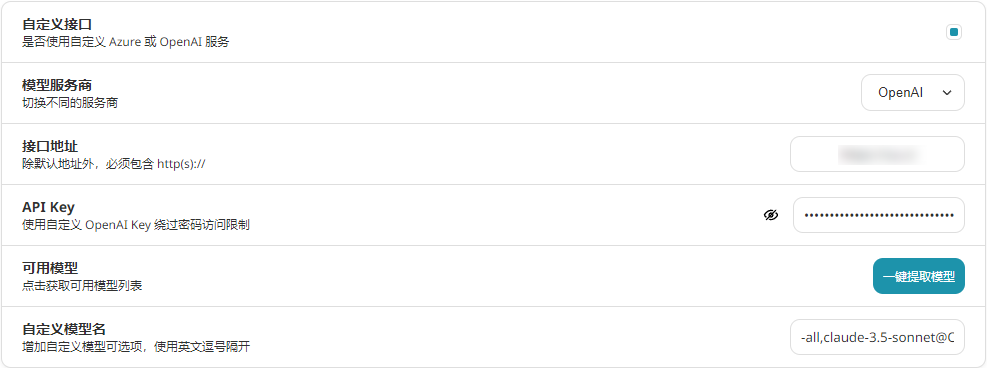The height and width of the screenshot is (368, 987).
Task: Click the 是否使用自定义 Azure 或 OpenAI 服务 description
Action: coord(126,43)
